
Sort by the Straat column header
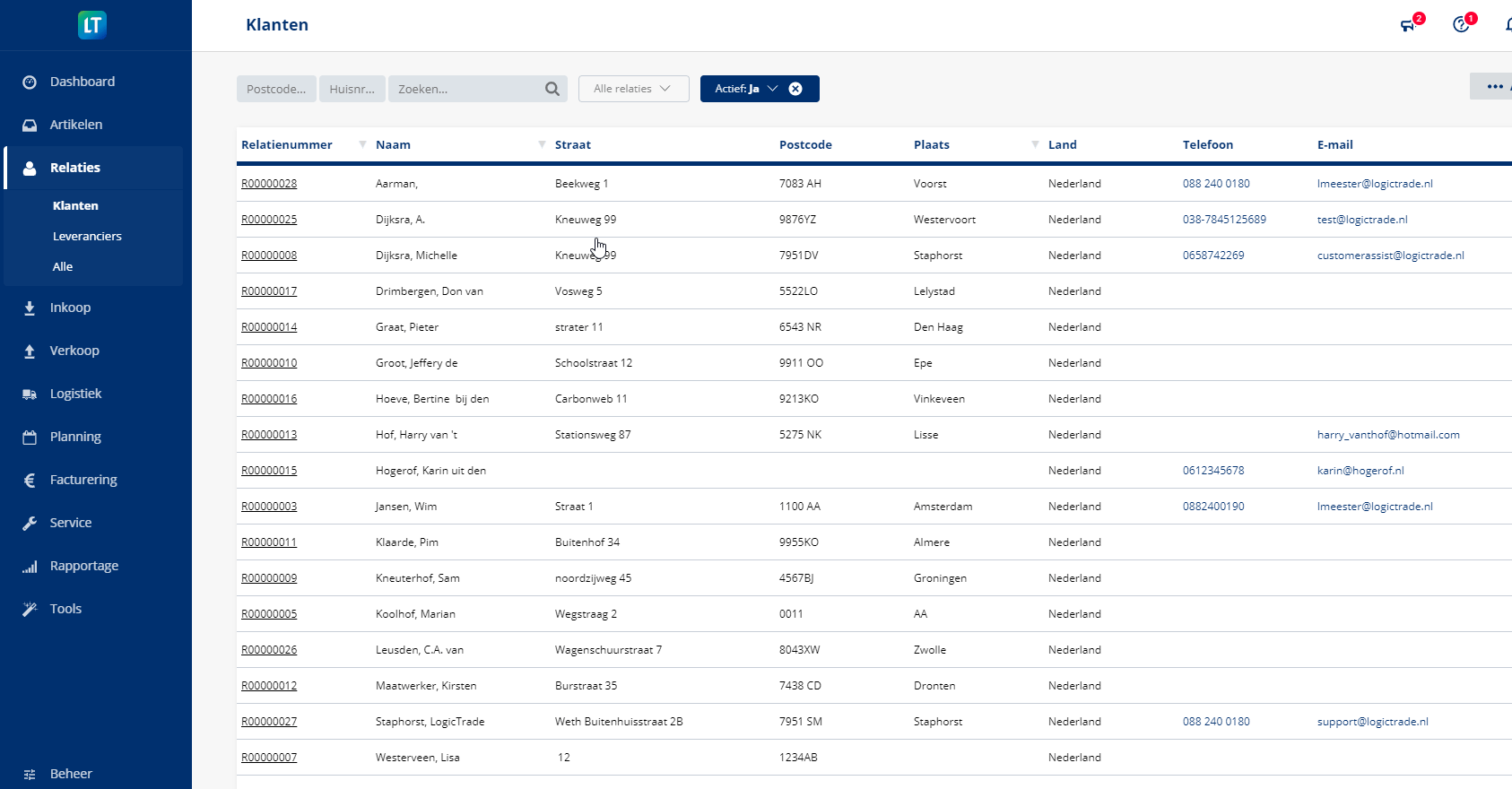[x=573, y=144]
